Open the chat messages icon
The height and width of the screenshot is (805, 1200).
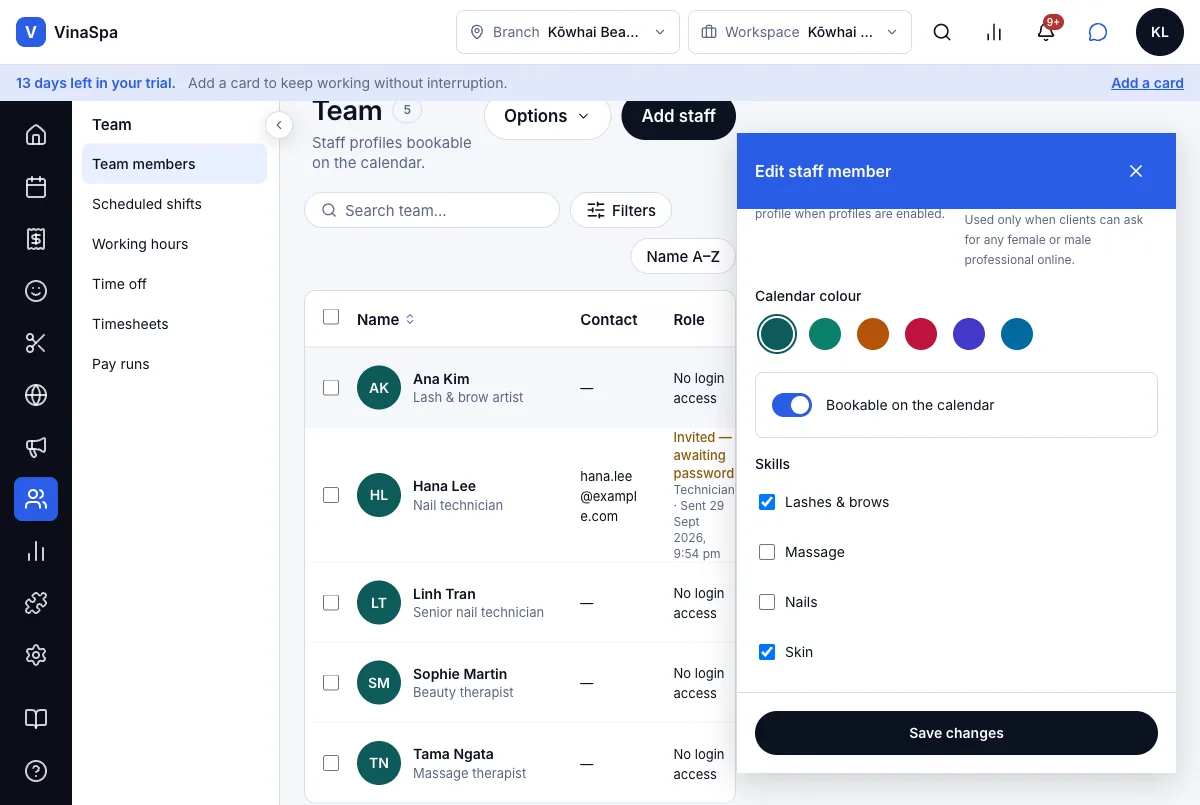point(1098,32)
